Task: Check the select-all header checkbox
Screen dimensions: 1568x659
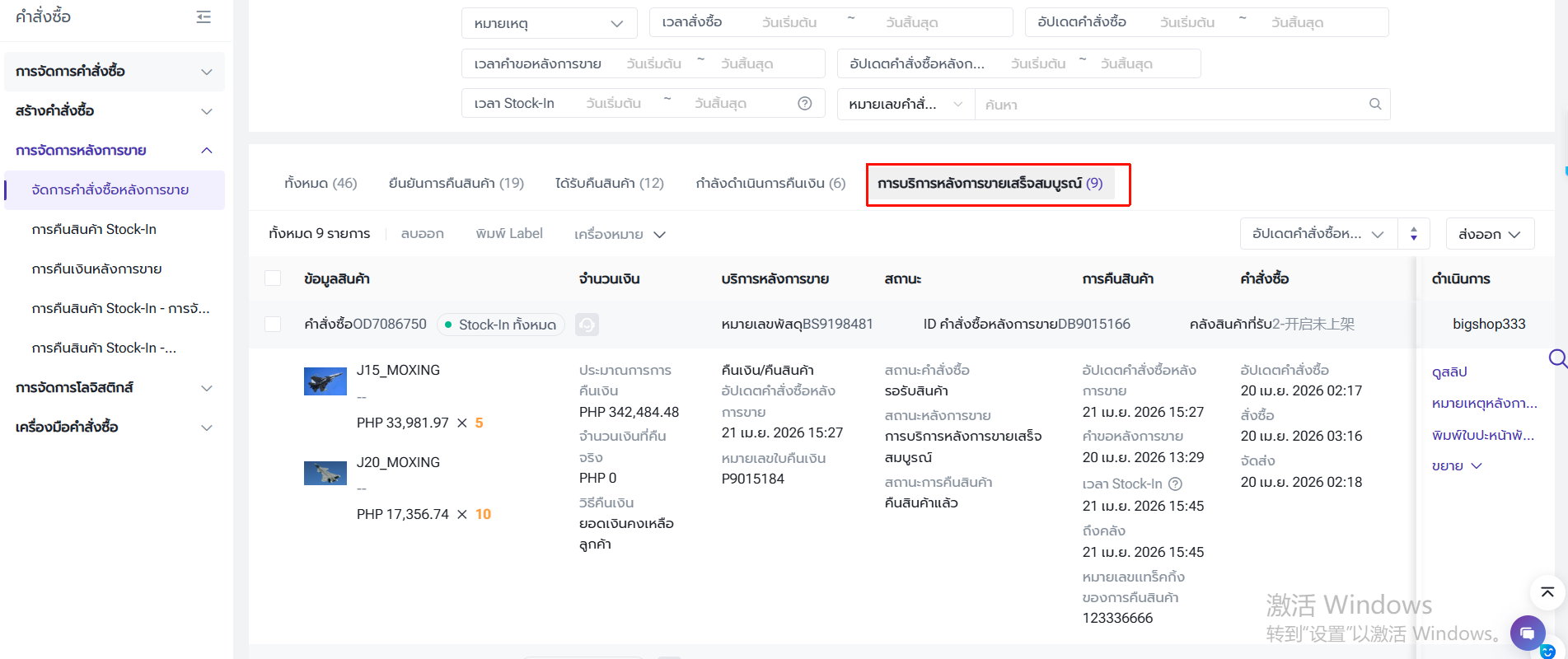Action: [x=273, y=278]
